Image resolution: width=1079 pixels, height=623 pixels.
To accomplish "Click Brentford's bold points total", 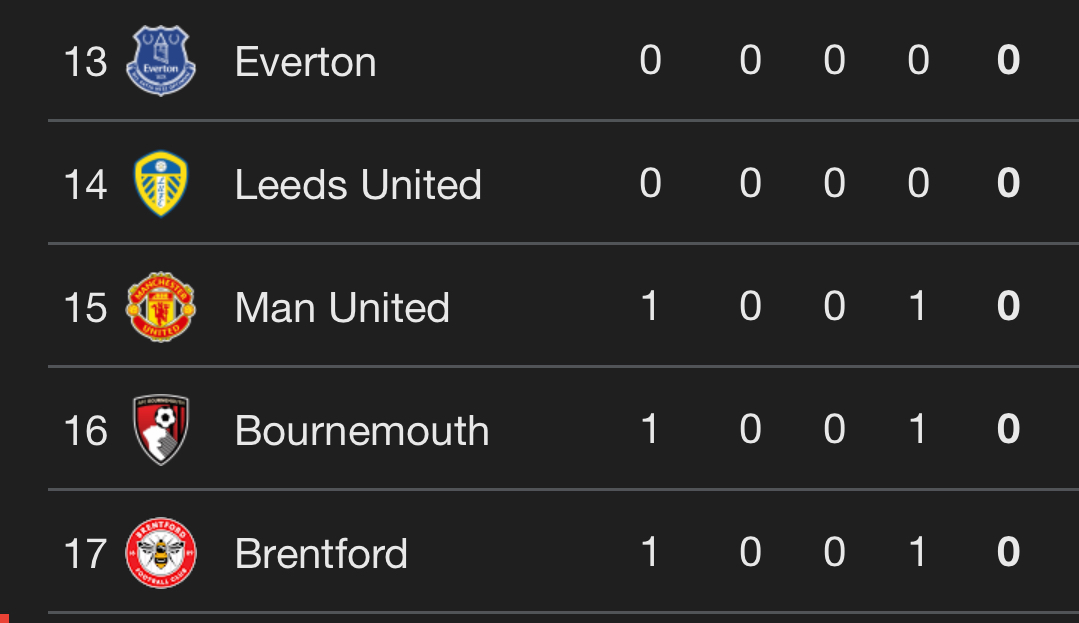I will (x=1008, y=551).
